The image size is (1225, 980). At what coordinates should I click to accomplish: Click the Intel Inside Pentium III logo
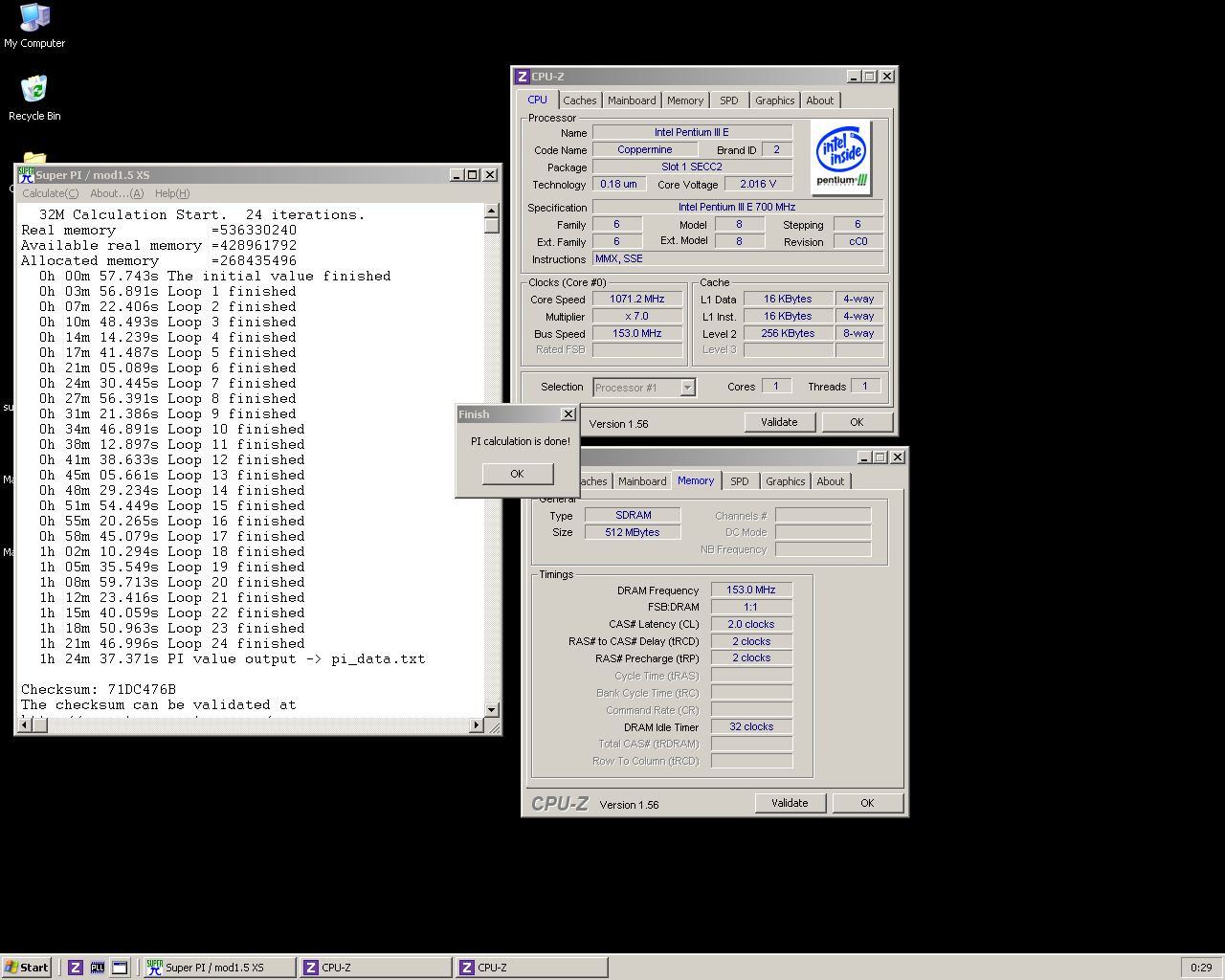coord(841,157)
